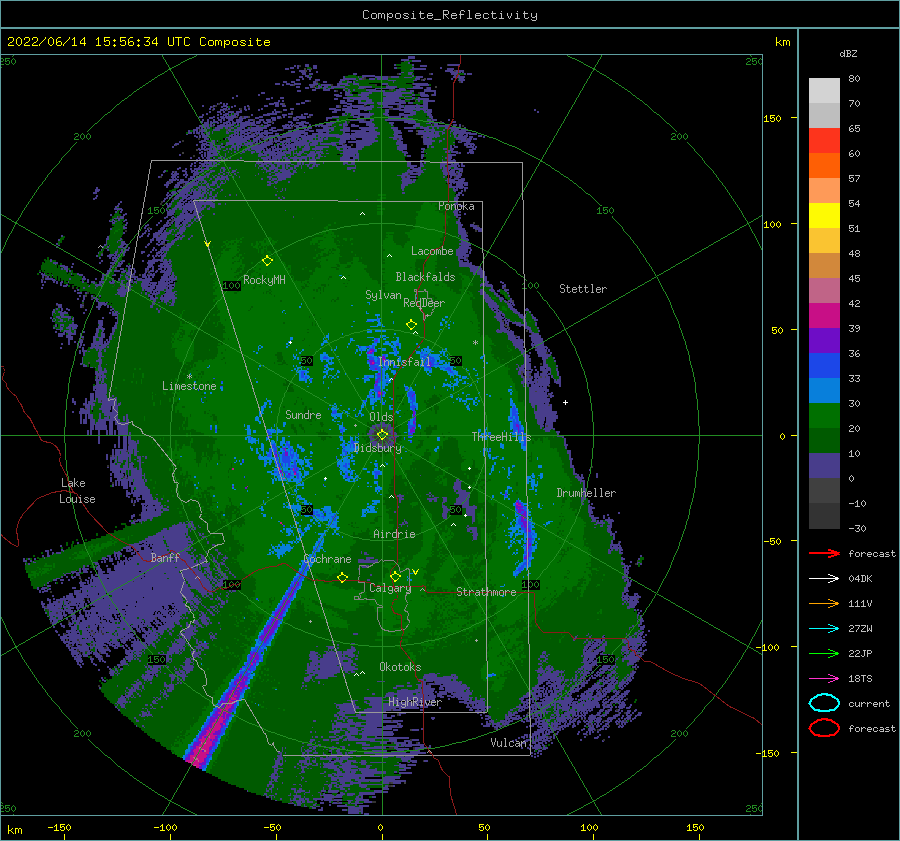This screenshot has height=841, width=900.
Task: Click the Innisfail label
Action: (404, 362)
